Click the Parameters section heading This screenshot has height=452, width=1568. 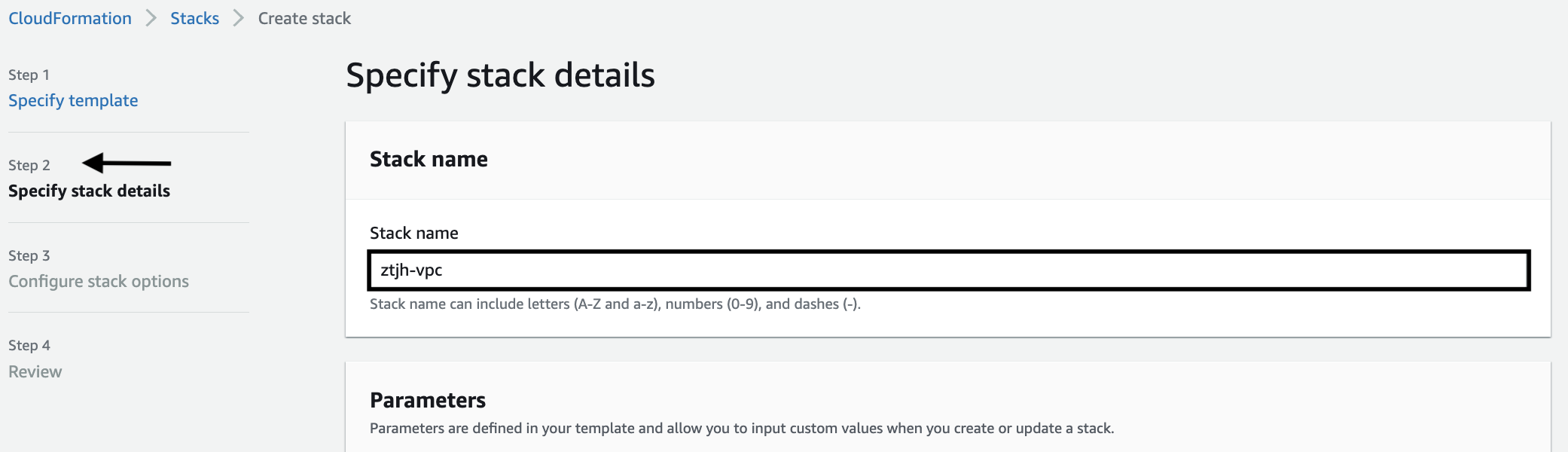point(428,400)
